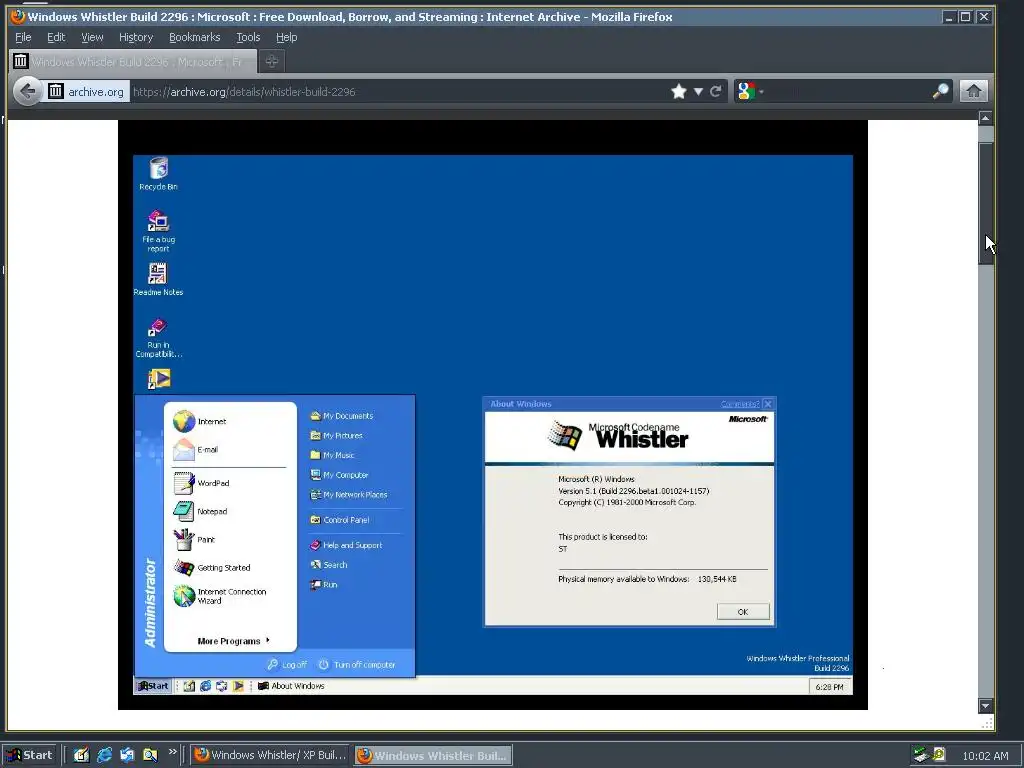Image resolution: width=1024 pixels, height=768 pixels.
Task: Expand the quick launch overflow chevron
Action: point(172,752)
